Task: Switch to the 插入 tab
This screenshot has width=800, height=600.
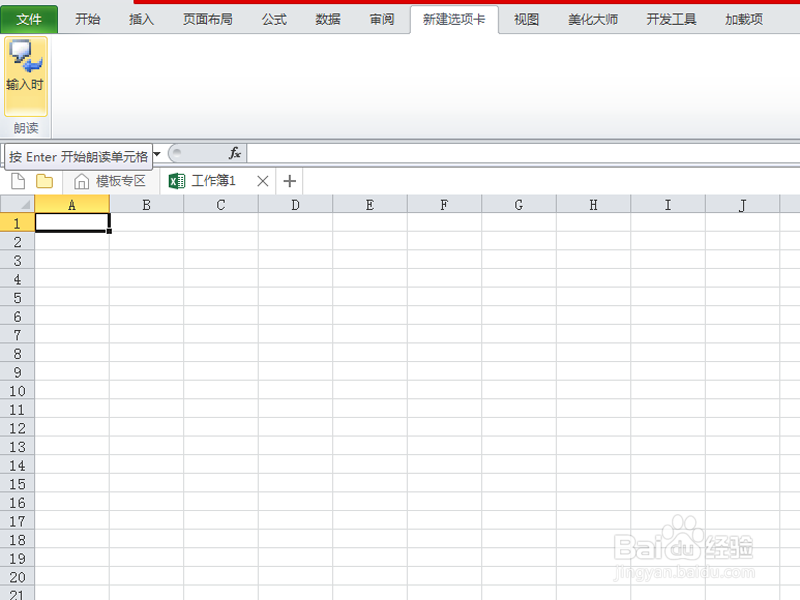Action: point(141,19)
